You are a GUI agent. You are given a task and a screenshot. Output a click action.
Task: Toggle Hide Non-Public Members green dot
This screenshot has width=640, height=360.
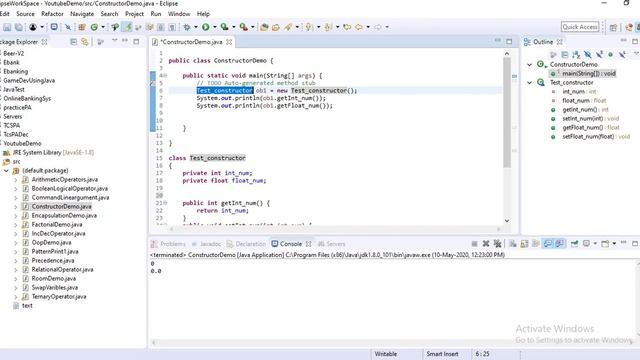coord(610,54)
